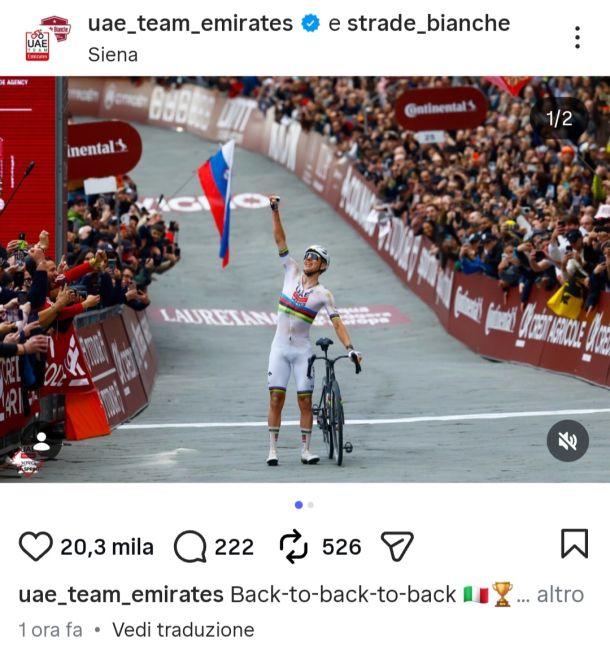Unmute audio with the speaker icon
610x646 pixels.
[x=568, y=440]
